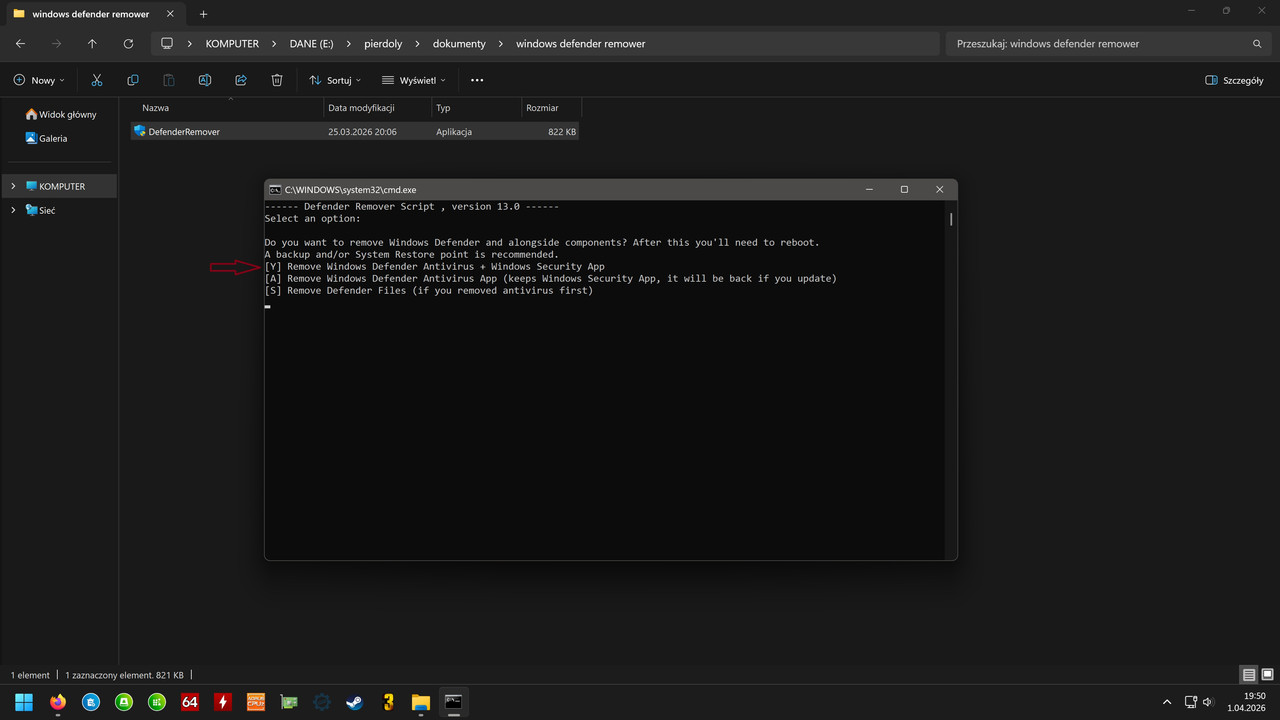The height and width of the screenshot is (720, 1280).
Task: Select KOMPUTER in navigation pane
Action: [x=62, y=186]
